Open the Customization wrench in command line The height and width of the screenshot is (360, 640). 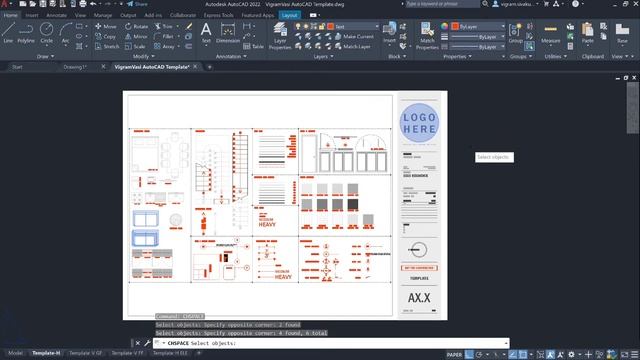[x=147, y=343]
